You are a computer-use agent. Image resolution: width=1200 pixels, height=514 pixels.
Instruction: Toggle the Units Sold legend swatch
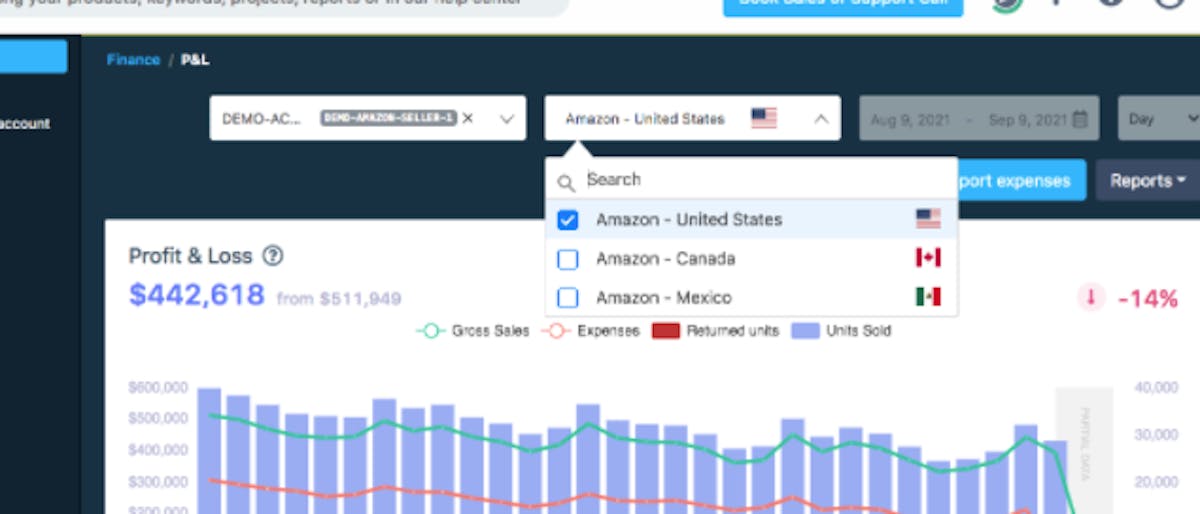(804, 330)
